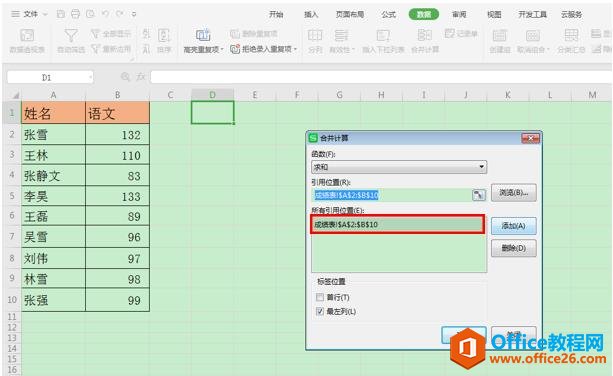Click the zoom magnifier icon by formula bar
This screenshot has width=613, height=376.
coord(125,77)
